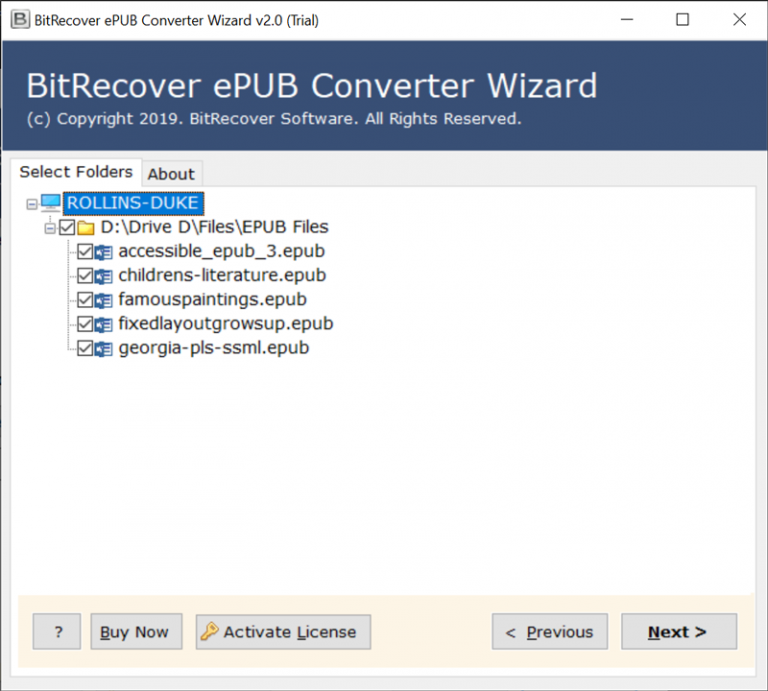768x691 pixels.
Task: Select the georgia-pls-ssml.epub file name
Action: 214,348
